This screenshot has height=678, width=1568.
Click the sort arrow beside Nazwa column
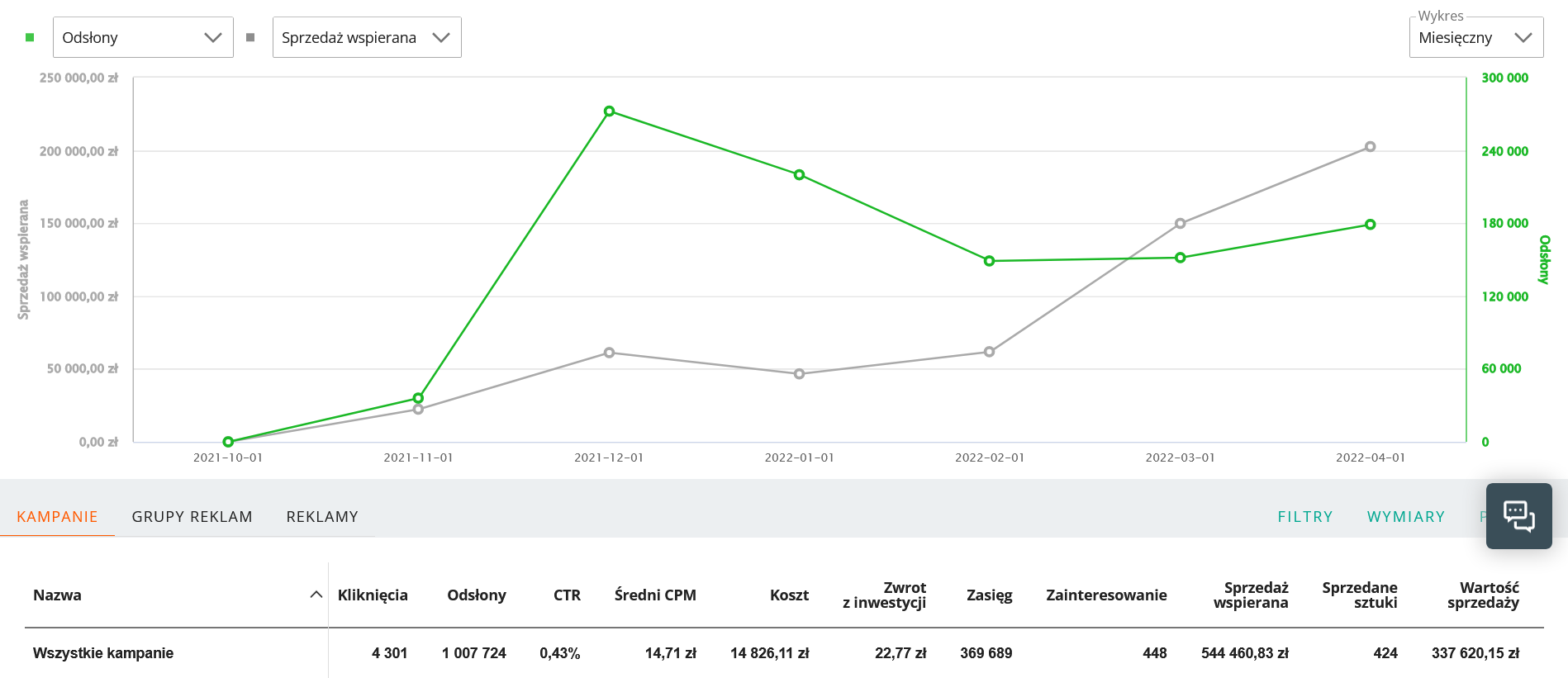(x=316, y=595)
